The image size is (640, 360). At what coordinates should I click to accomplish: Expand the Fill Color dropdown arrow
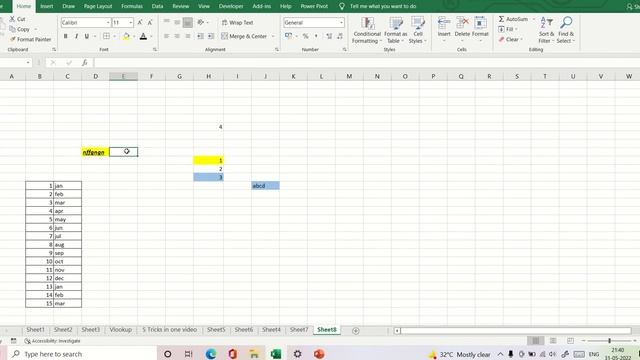(x=134, y=37)
